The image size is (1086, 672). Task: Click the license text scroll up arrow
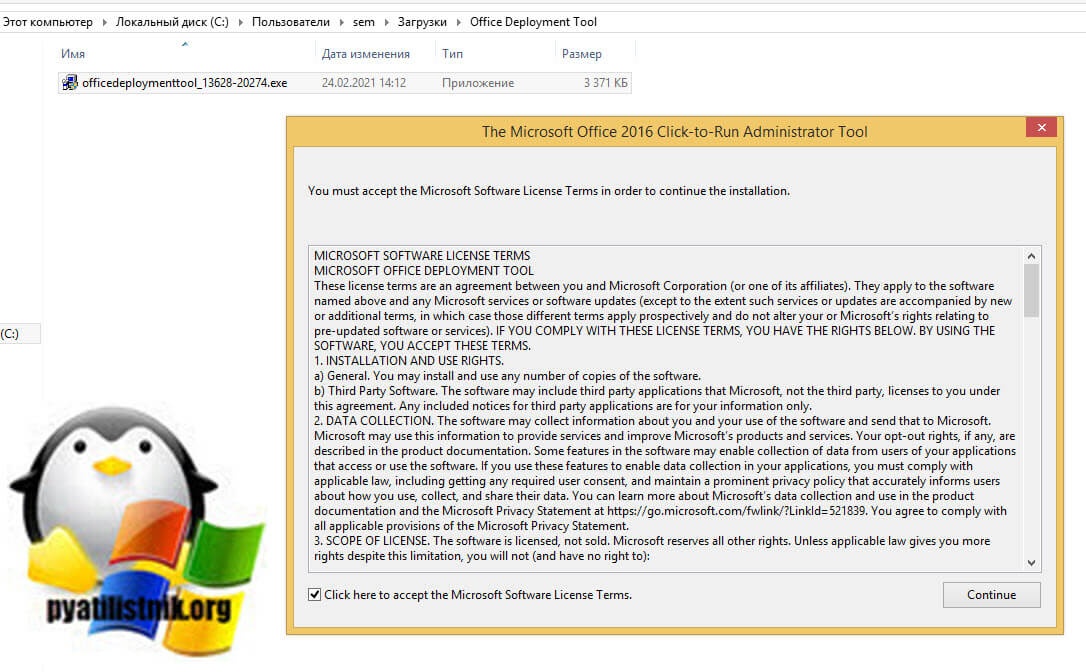tap(1031, 256)
